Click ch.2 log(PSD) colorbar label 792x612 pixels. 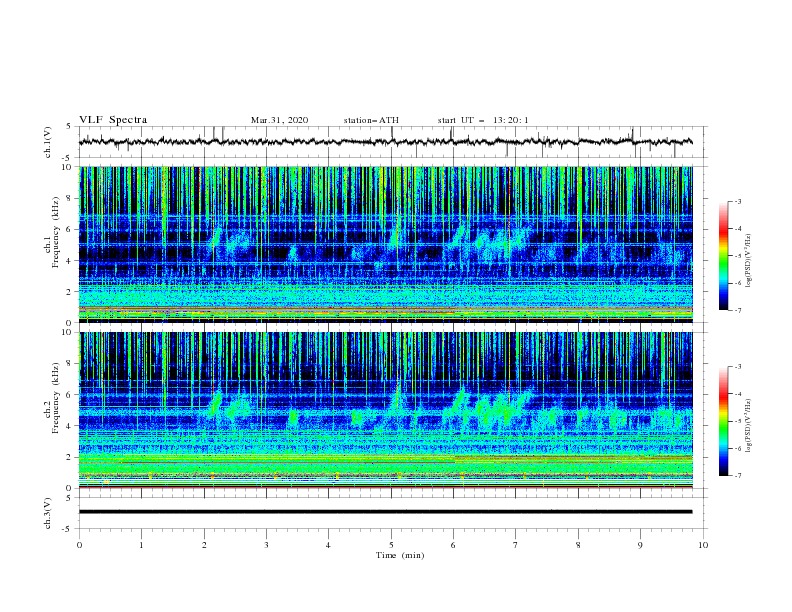749,426
